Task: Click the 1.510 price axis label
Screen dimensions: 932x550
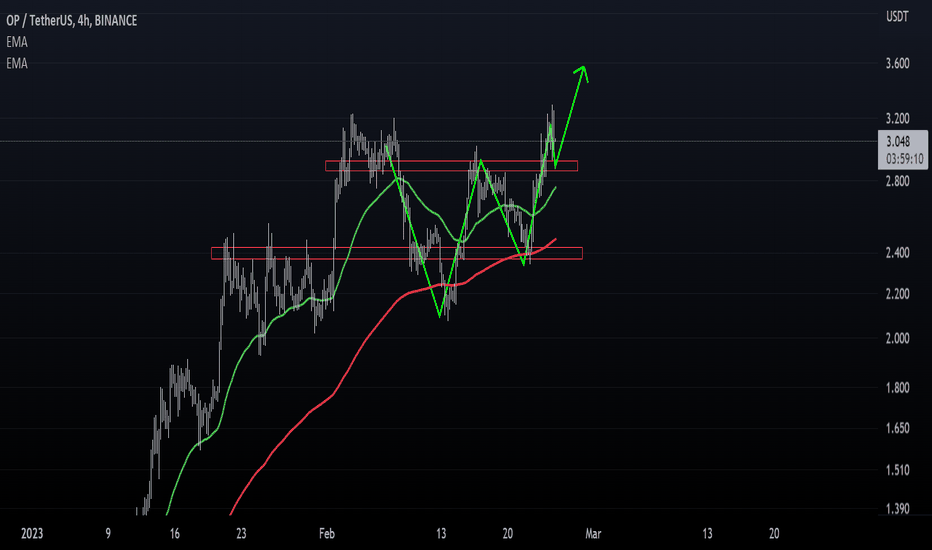Action: [898, 470]
